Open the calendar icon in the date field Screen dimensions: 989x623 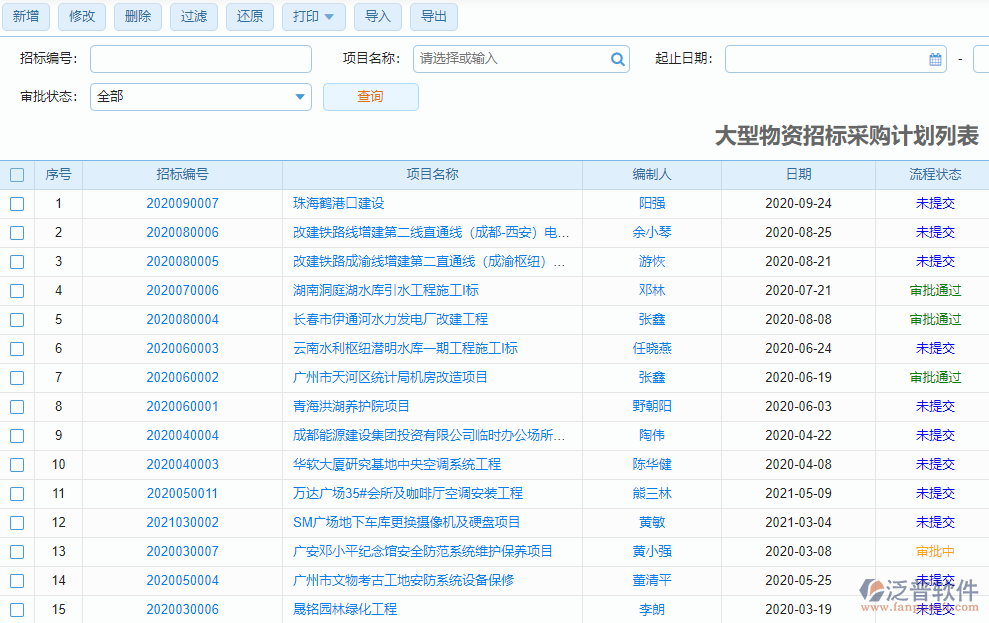[934, 59]
